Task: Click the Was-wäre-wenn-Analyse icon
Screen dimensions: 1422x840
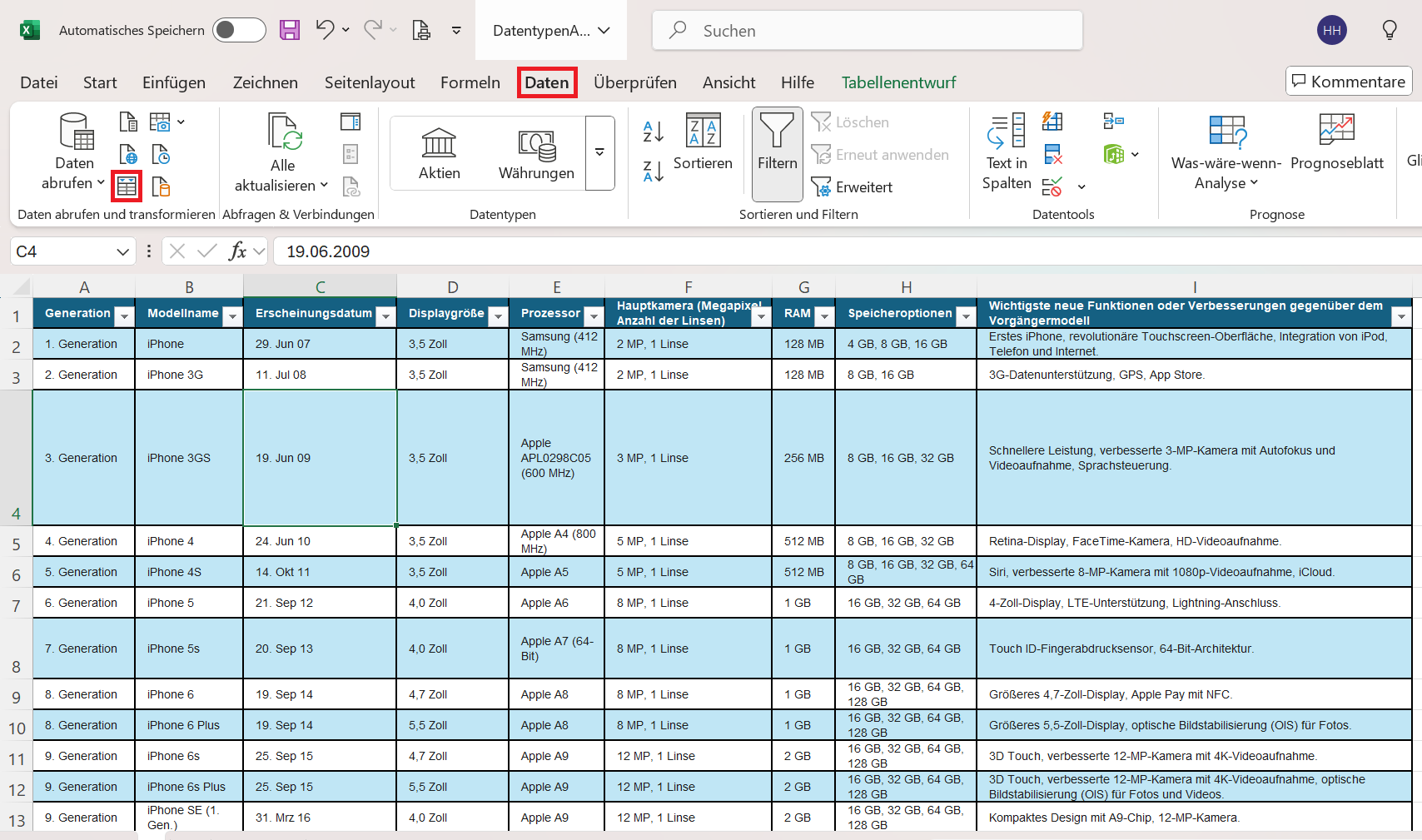Action: pyautogui.click(x=1227, y=132)
